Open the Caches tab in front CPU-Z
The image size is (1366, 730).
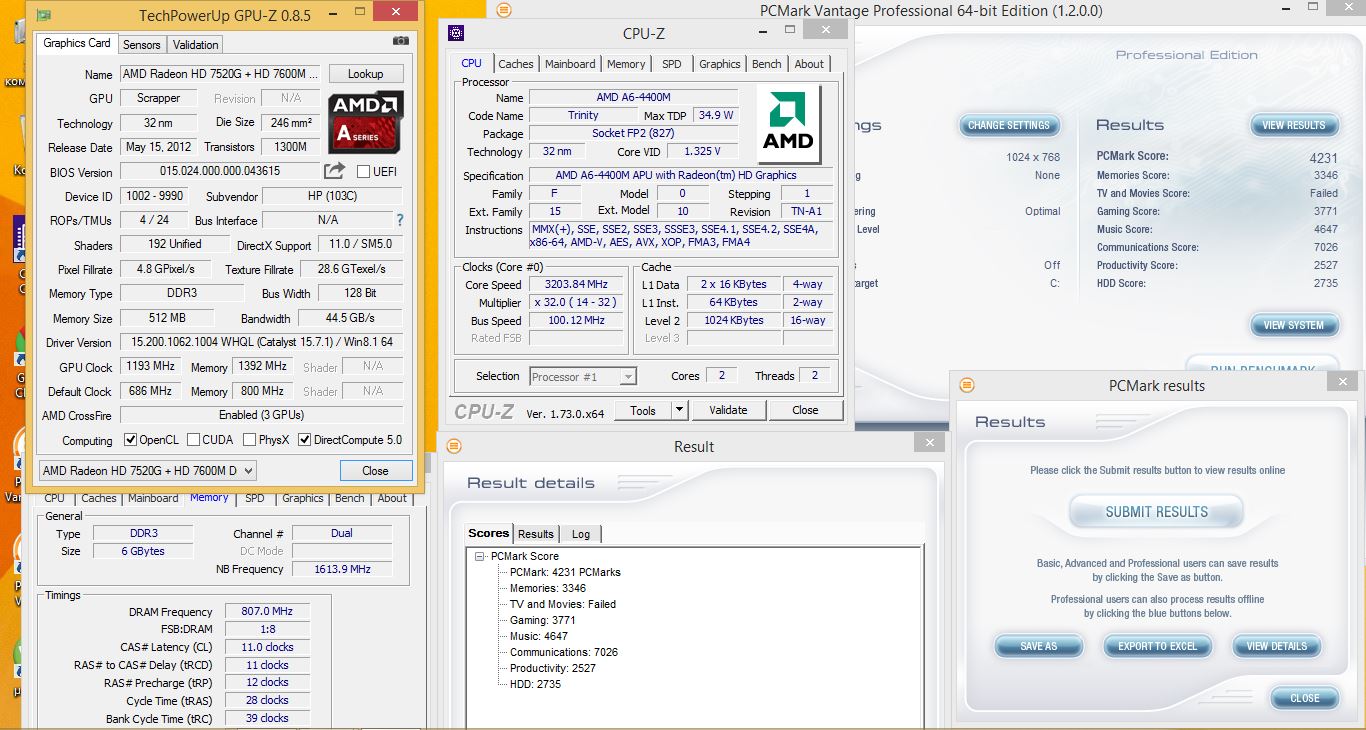coord(516,64)
